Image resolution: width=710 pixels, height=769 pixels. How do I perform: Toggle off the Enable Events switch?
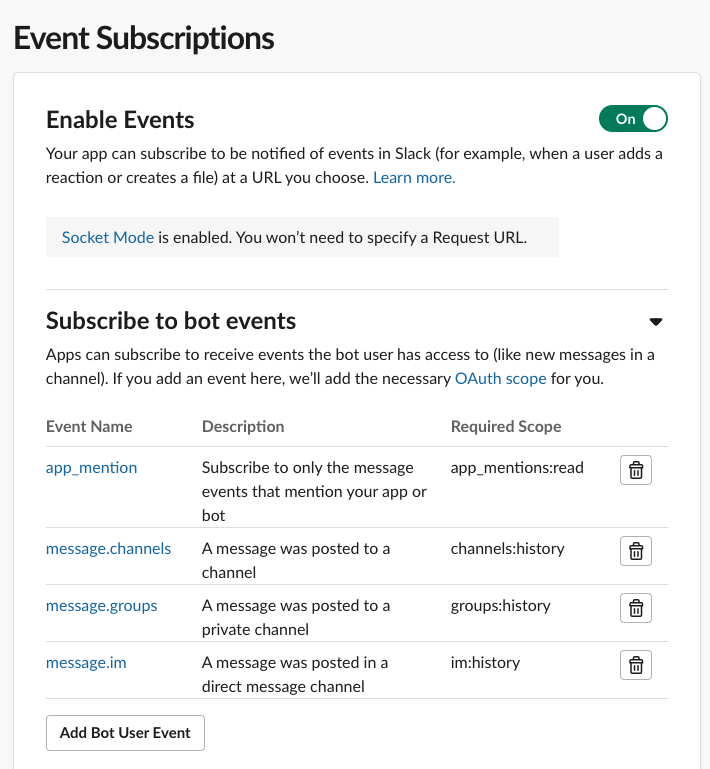(633, 119)
